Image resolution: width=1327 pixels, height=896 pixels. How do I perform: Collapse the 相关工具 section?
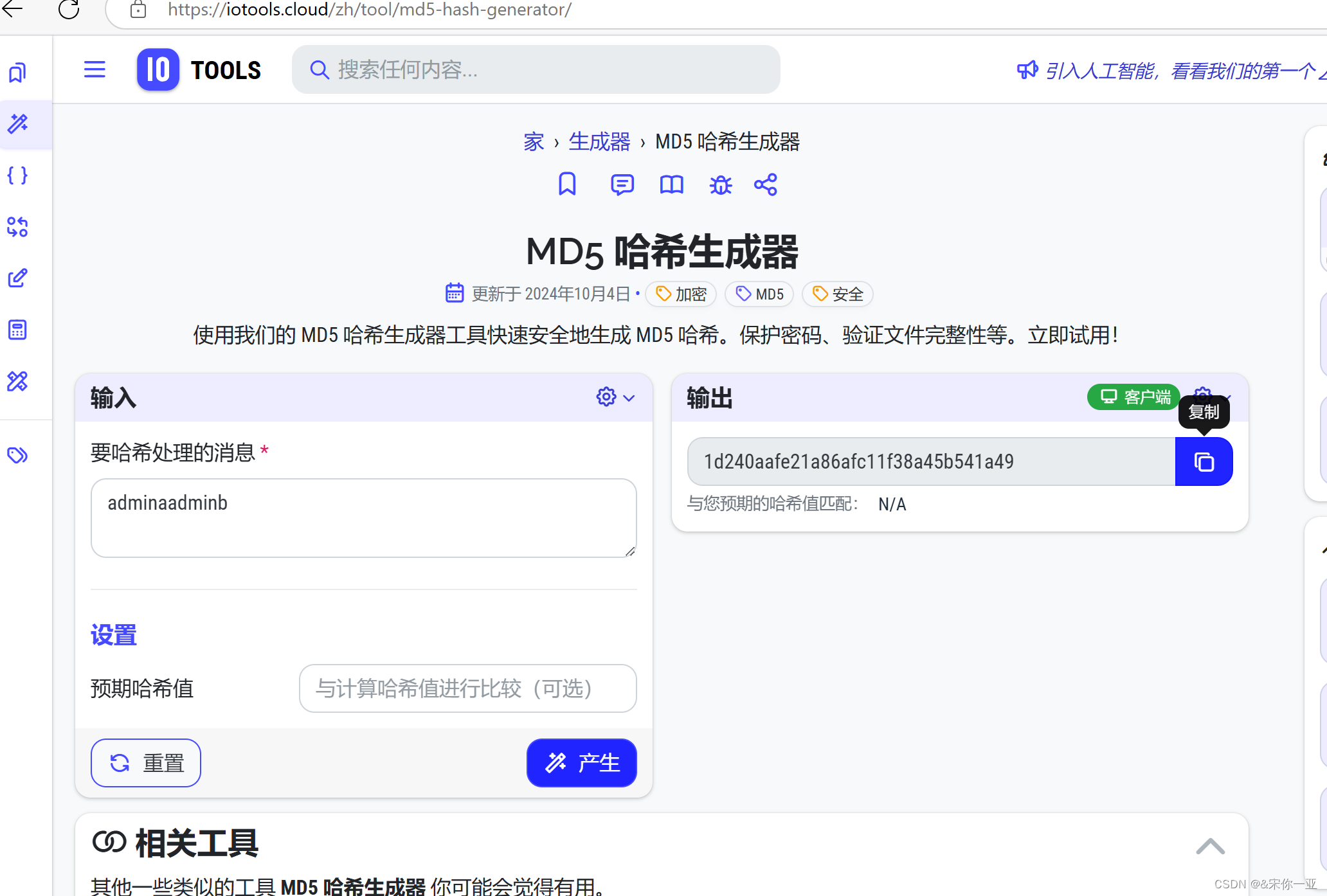(x=1210, y=846)
